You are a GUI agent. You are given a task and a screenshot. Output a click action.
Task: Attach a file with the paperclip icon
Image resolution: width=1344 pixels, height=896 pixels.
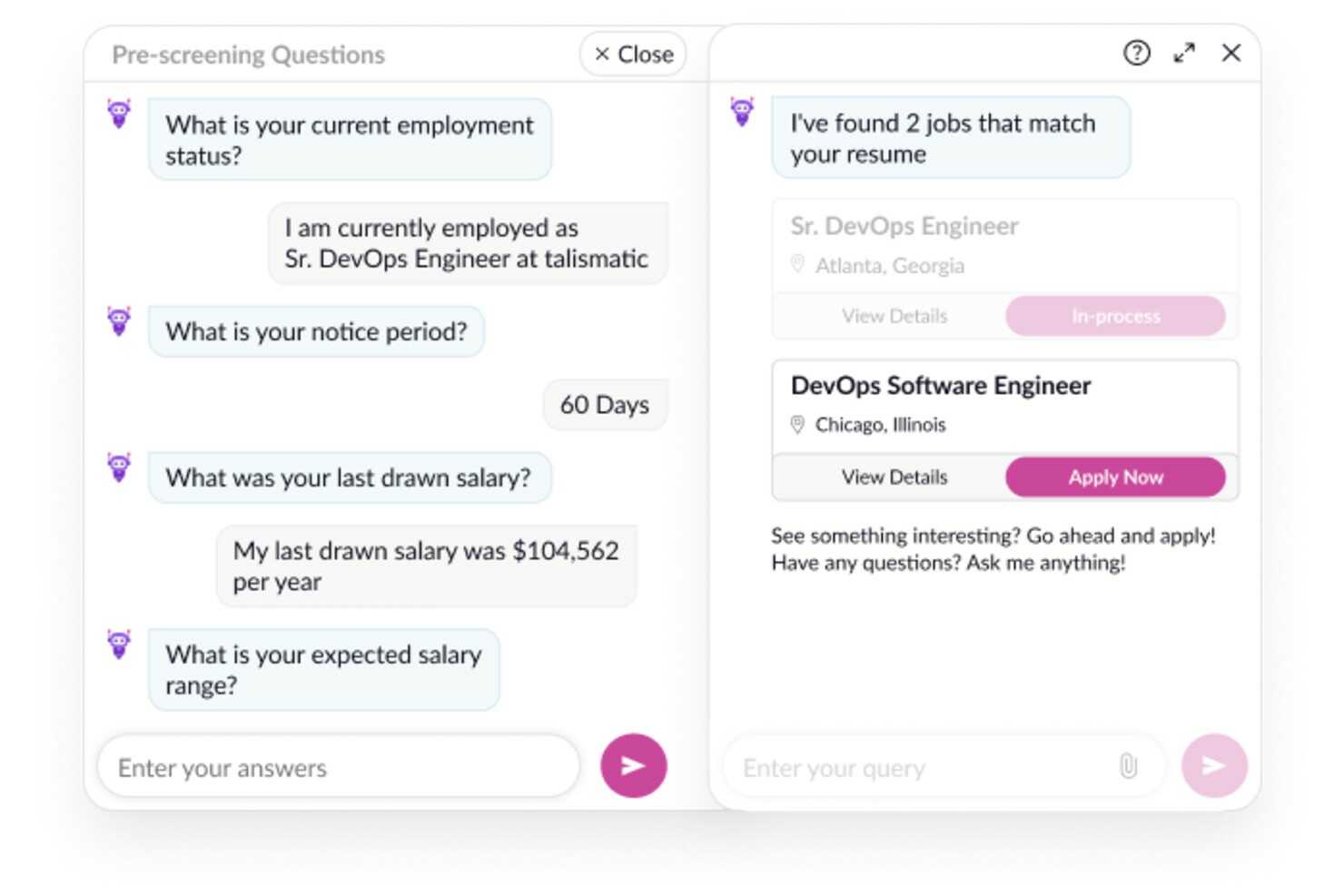point(1129,766)
